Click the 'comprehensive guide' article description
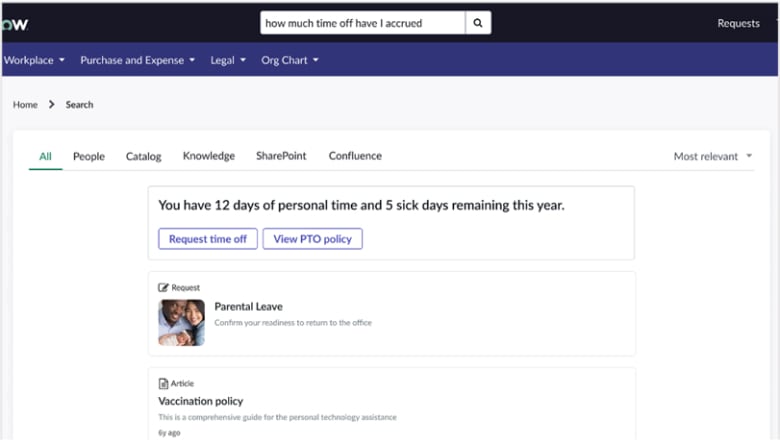The height and width of the screenshot is (440, 780). pos(277,417)
